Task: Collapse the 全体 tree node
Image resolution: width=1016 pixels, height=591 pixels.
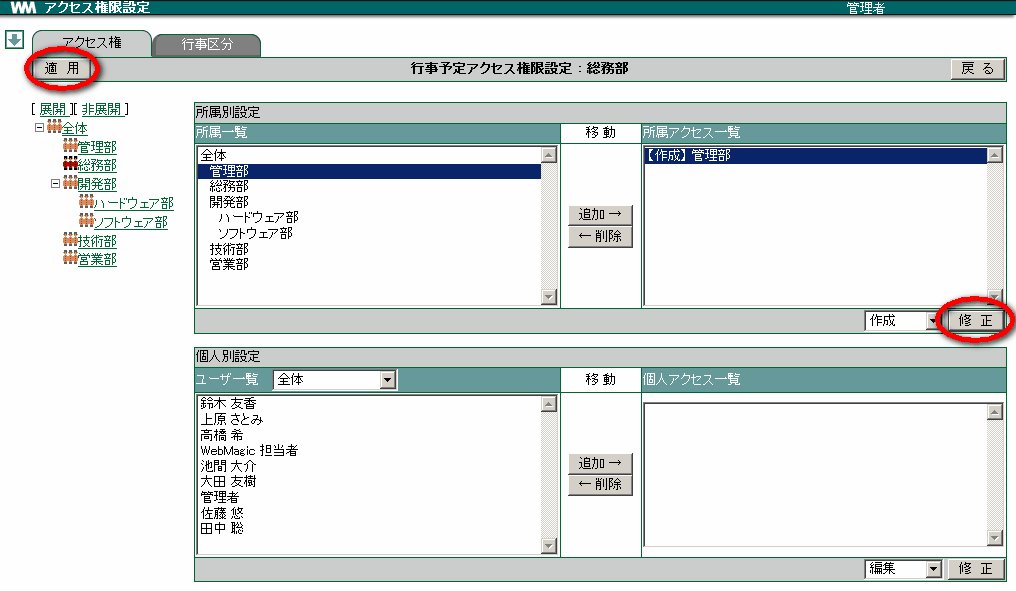Action: click(x=40, y=128)
